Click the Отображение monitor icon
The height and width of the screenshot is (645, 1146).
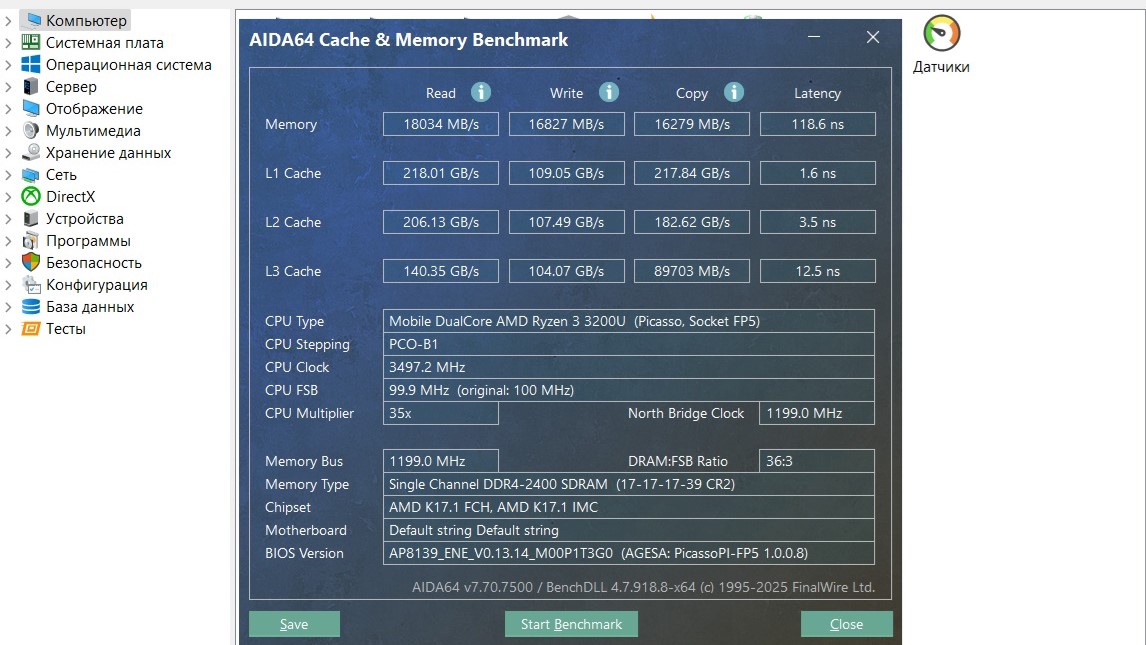click(31, 108)
